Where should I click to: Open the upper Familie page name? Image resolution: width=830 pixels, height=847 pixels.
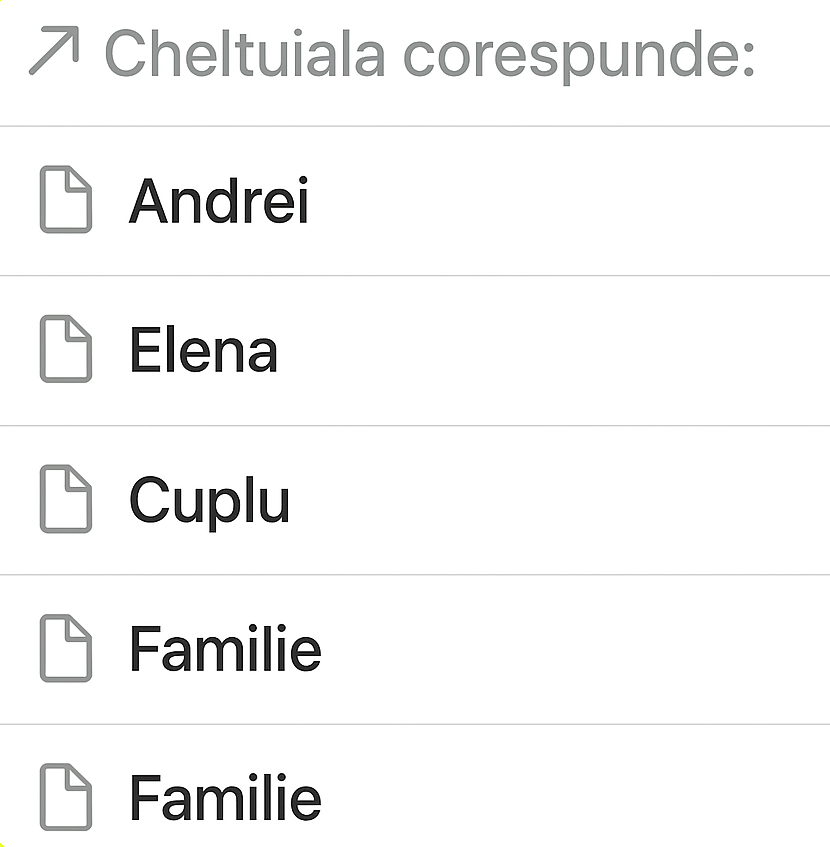[225, 649]
